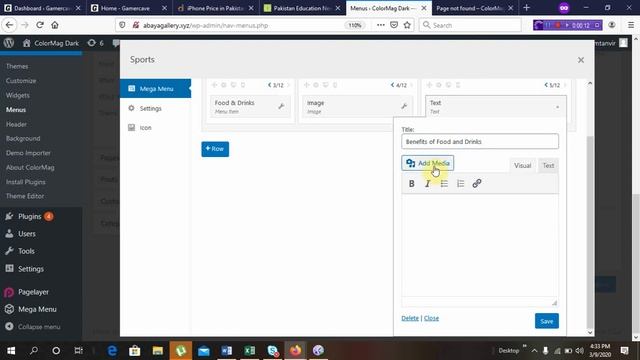The image size is (640, 360).
Task: Open the Plugins menu in the sidebar
Action: coord(29,216)
